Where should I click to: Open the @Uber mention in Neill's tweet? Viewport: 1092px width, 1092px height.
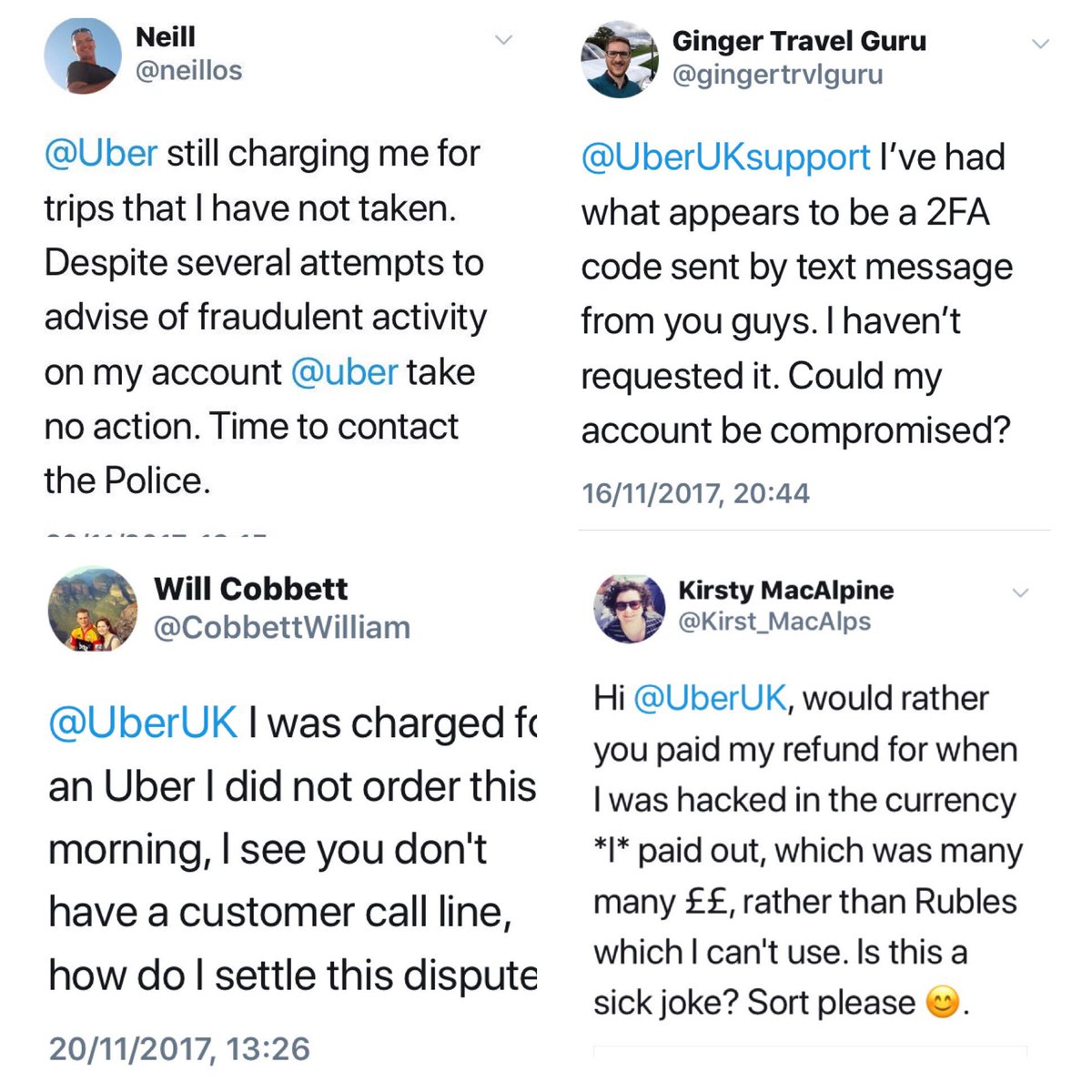(101, 153)
